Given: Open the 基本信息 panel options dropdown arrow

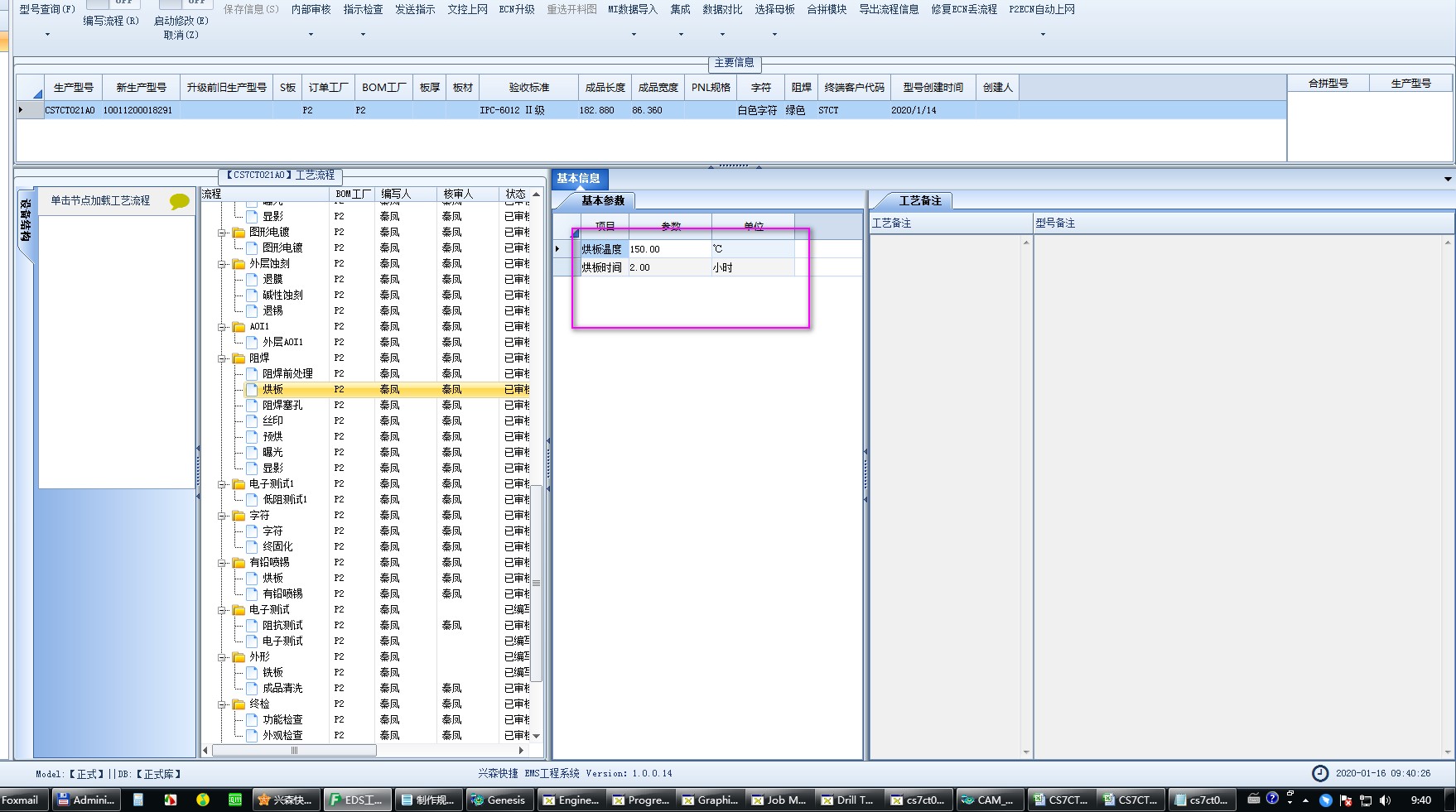Looking at the screenshot, I should click(1447, 179).
